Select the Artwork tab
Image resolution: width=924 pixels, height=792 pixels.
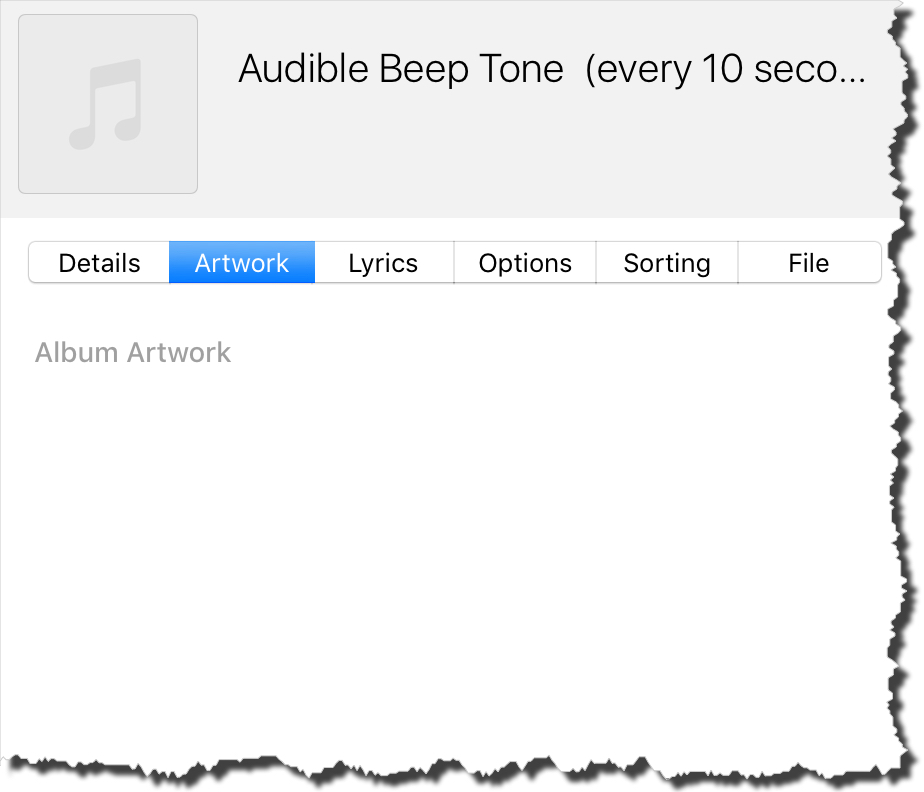[242, 263]
